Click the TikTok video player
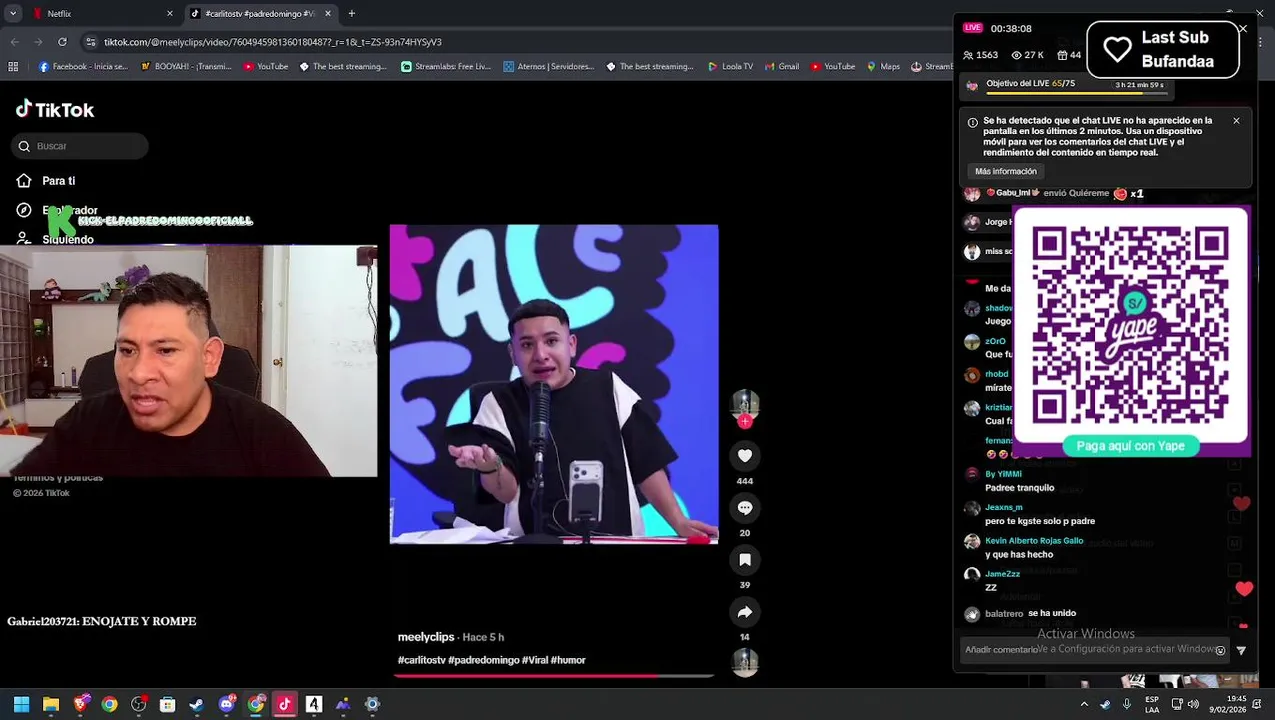Image resolution: width=1275 pixels, height=720 pixels. tap(554, 384)
